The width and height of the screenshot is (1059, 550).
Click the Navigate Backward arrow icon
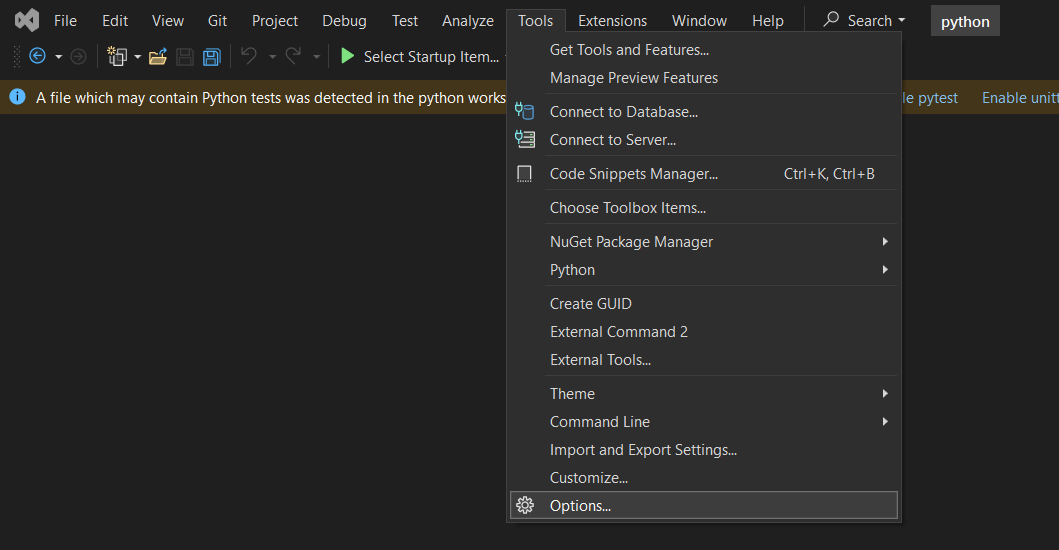[38, 56]
